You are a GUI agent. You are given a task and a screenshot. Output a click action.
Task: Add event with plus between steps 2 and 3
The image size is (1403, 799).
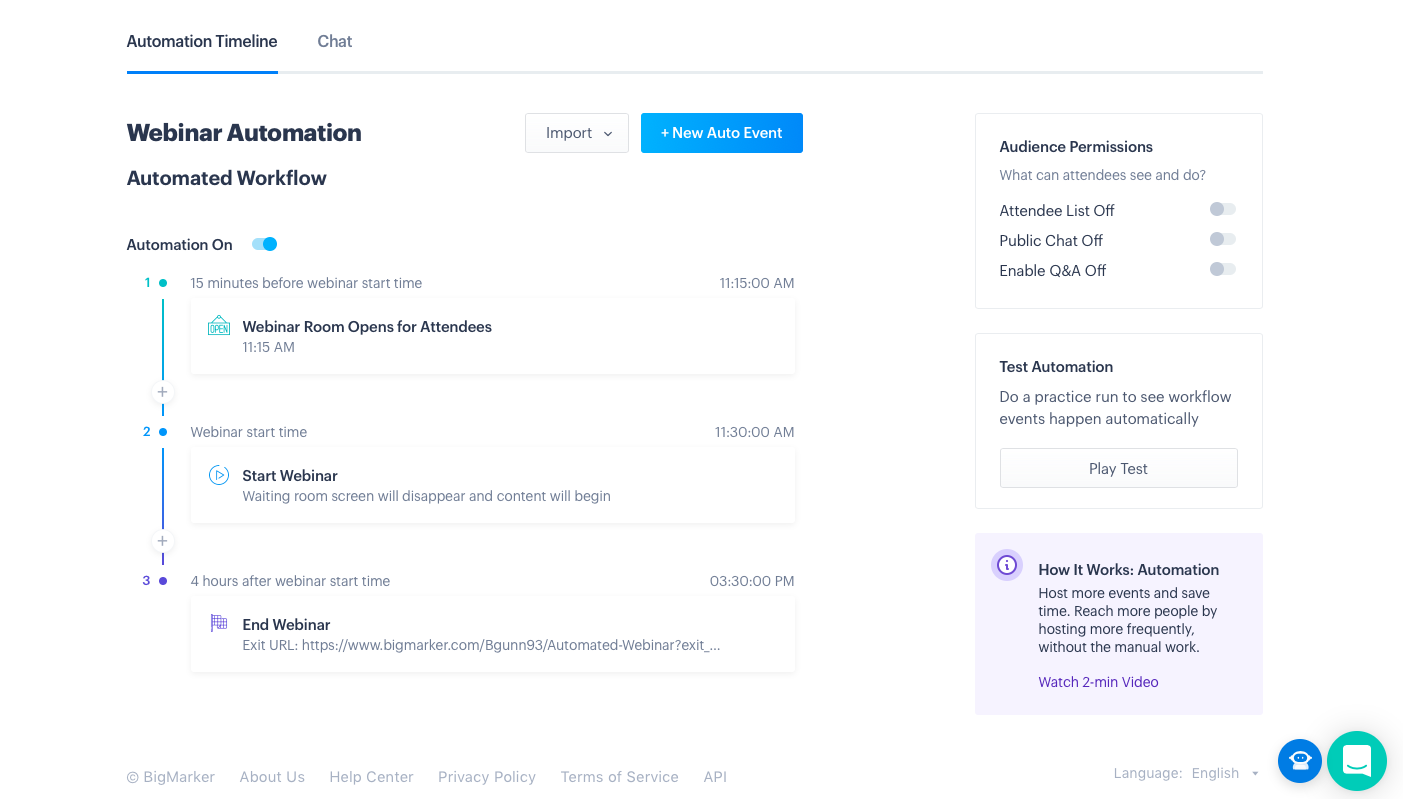pos(162,541)
